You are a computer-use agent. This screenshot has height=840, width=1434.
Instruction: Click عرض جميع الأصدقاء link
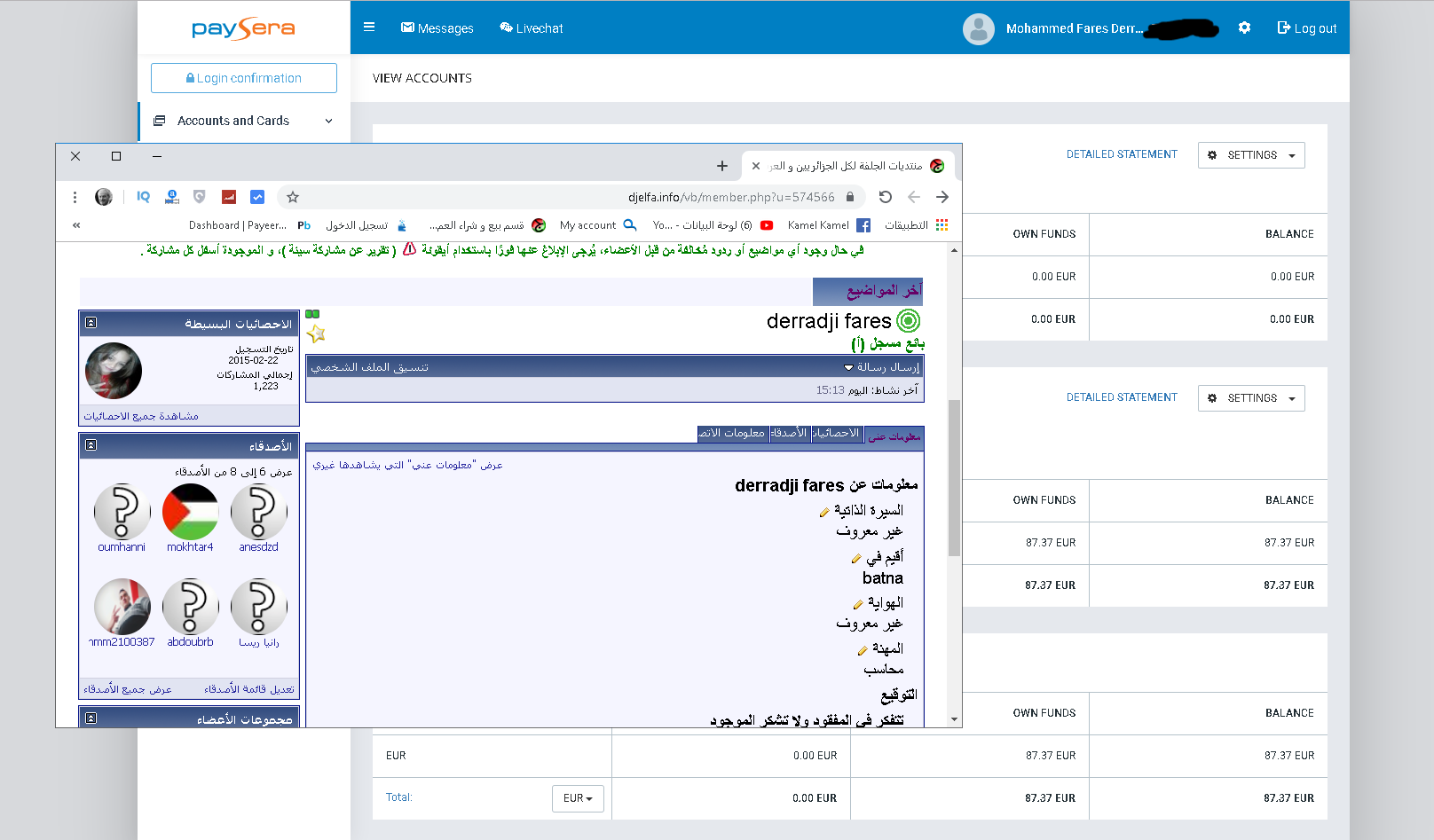pos(128,689)
